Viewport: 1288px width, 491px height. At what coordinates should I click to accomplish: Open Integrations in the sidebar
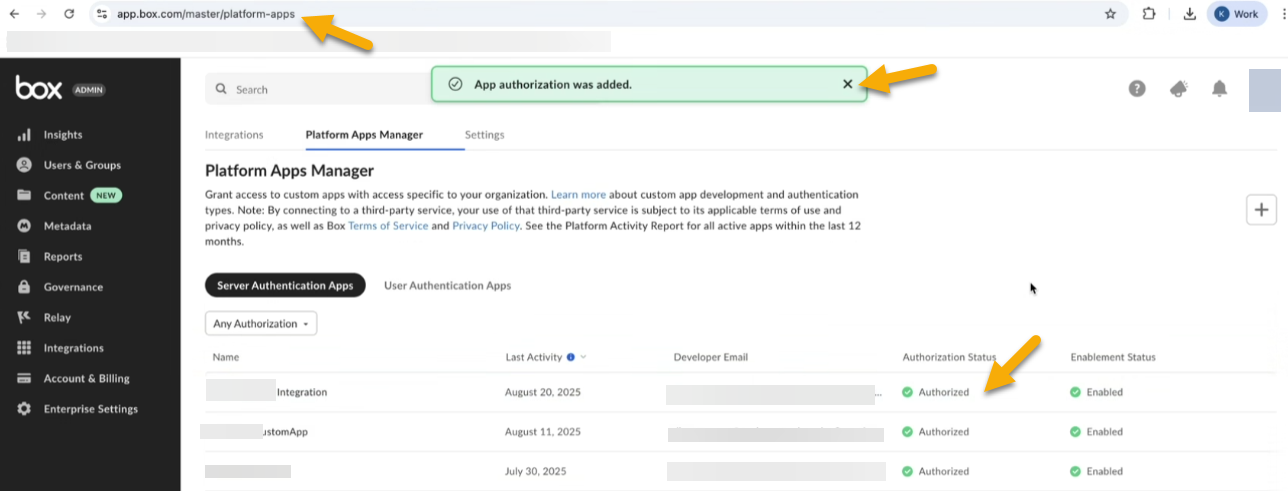60,348
